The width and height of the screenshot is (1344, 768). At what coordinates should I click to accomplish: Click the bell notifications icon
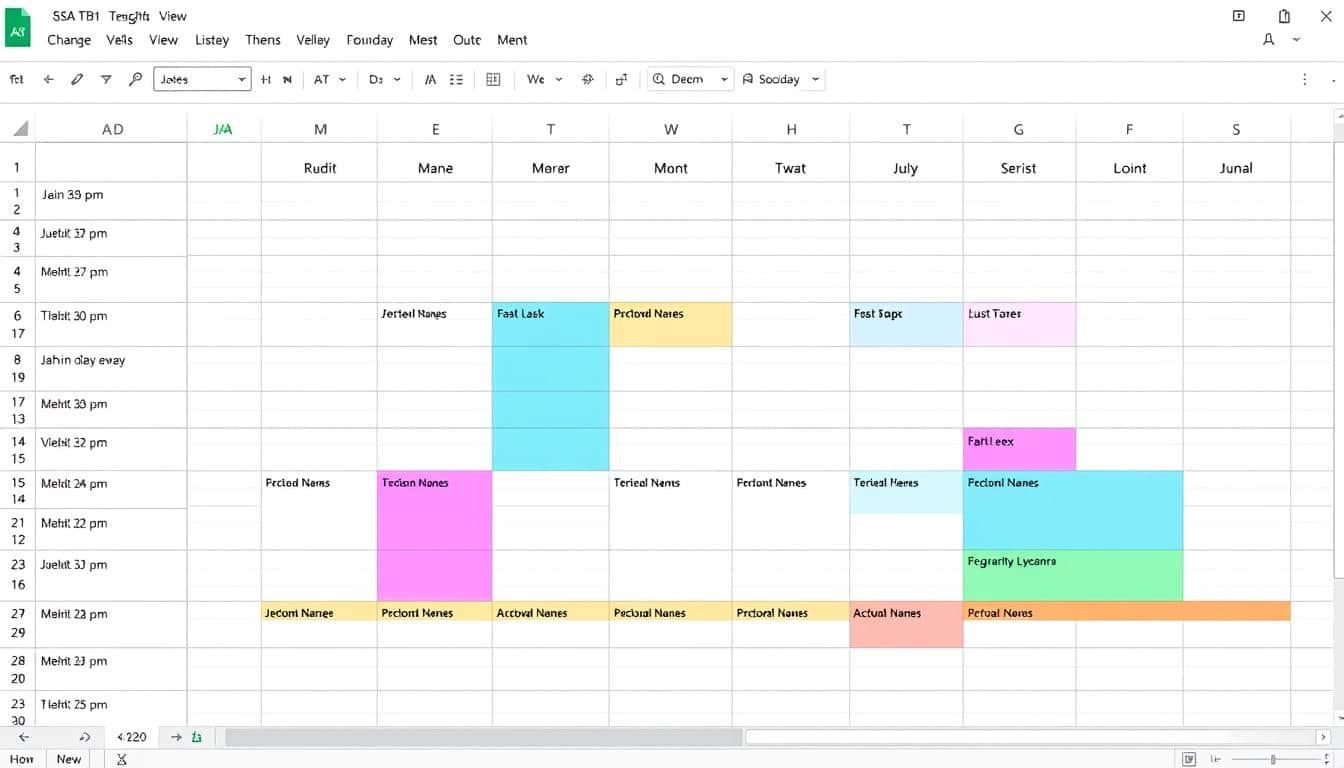(1269, 40)
